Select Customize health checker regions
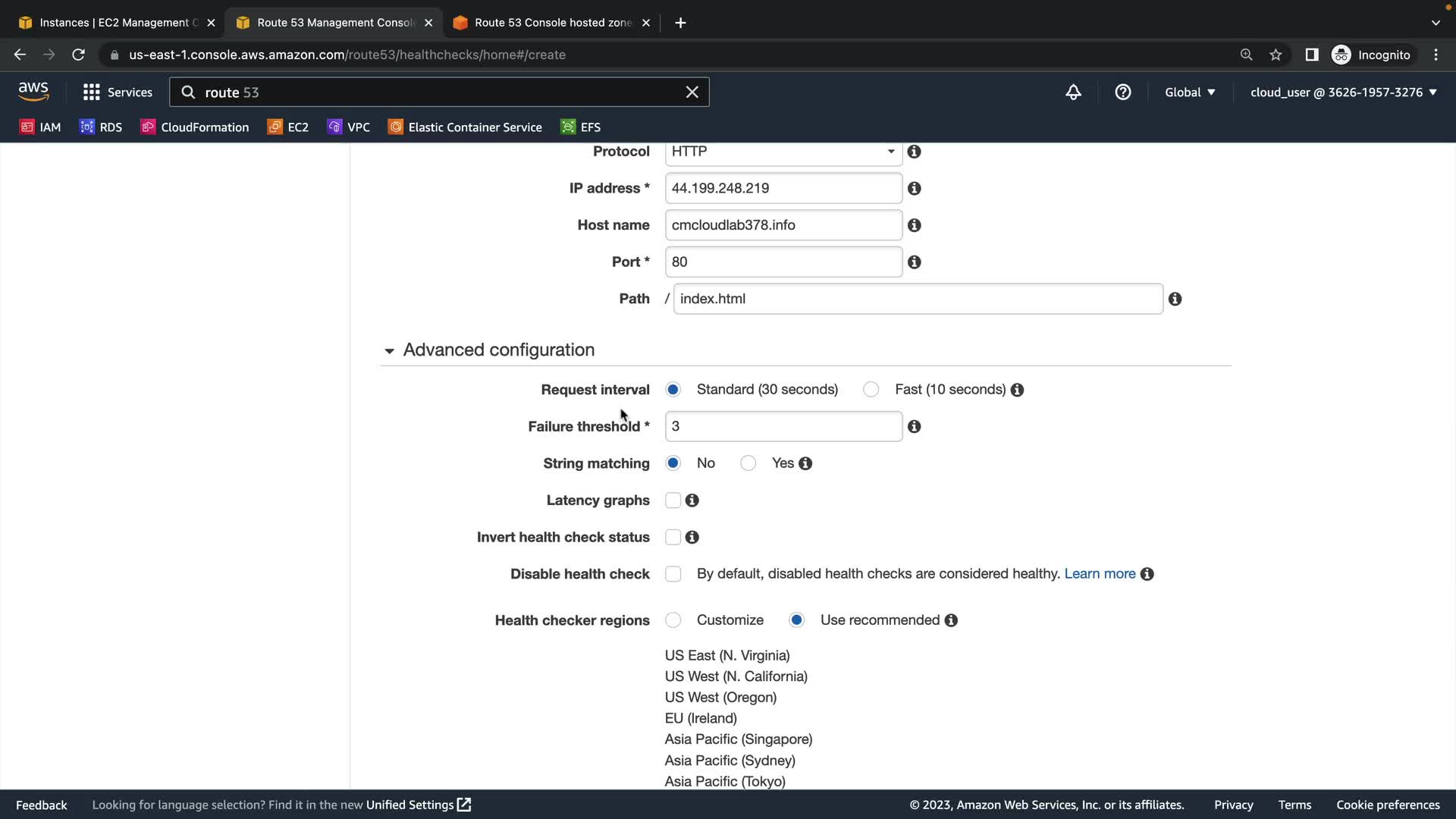The width and height of the screenshot is (1456, 819). [673, 620]
